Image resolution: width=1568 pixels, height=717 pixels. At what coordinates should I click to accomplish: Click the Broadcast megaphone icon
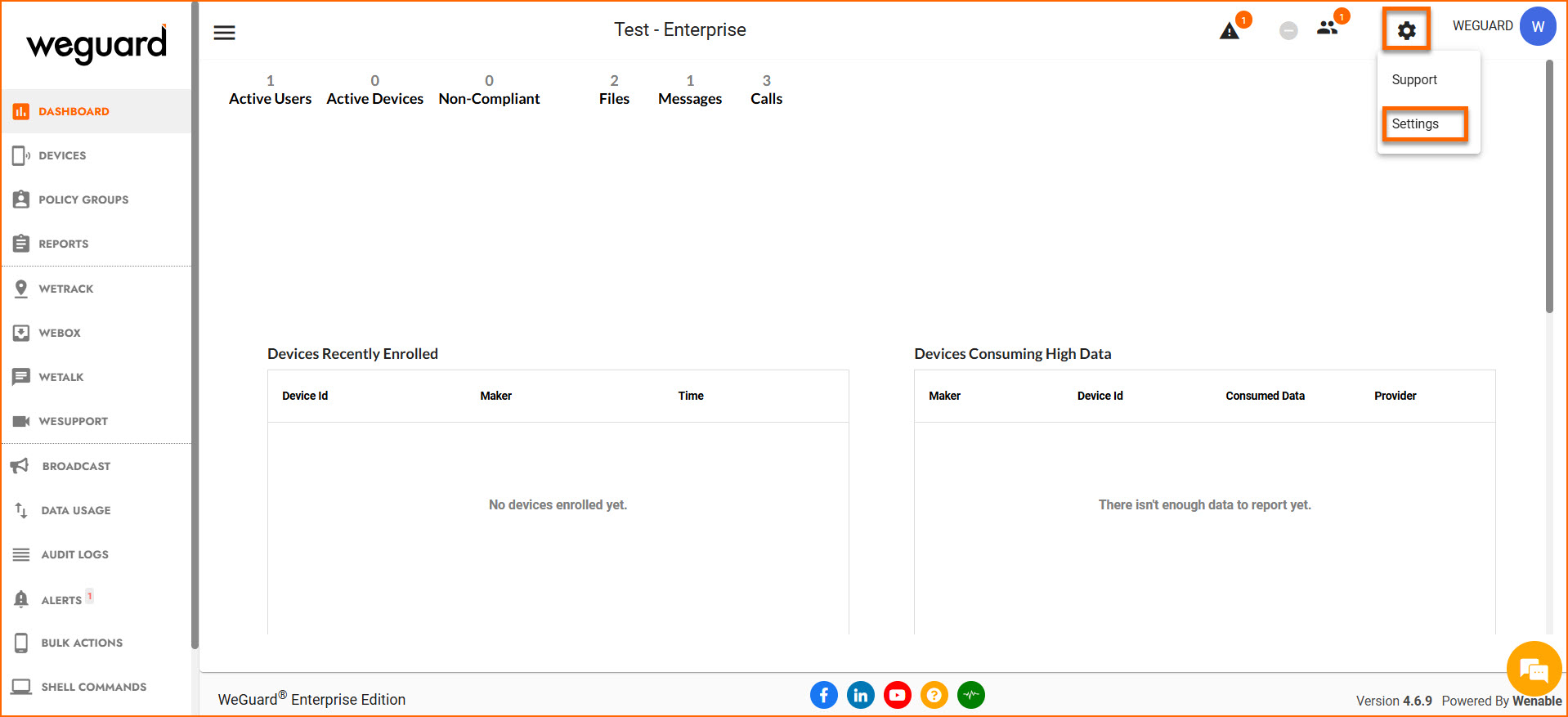[x=20, y=466]
